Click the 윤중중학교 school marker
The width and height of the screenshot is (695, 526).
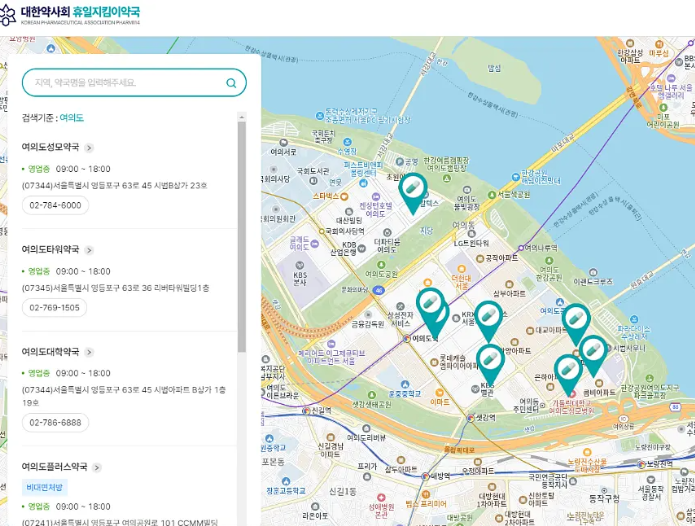click(x=405, y=384)
